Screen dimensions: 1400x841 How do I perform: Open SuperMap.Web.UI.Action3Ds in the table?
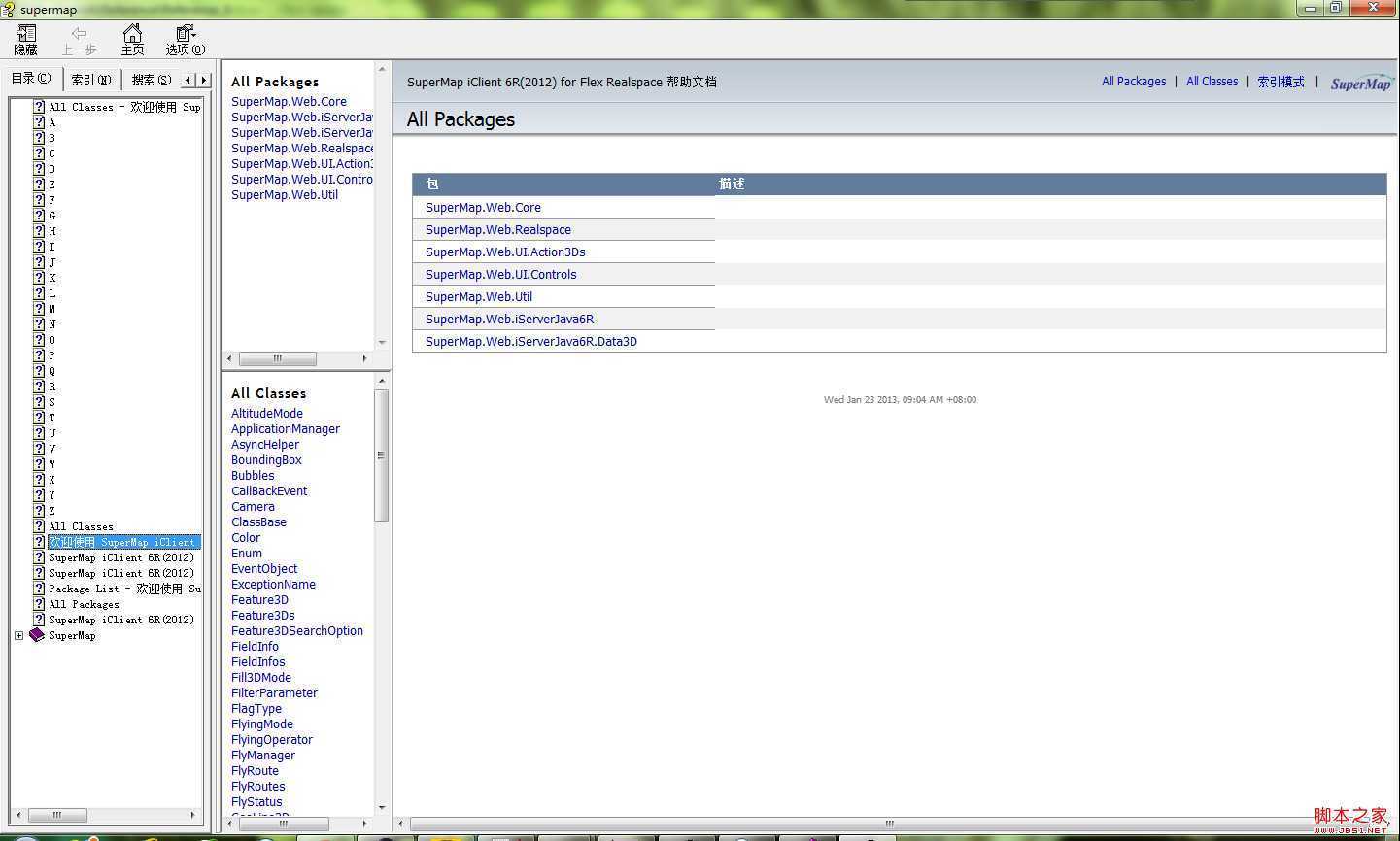pyautogui.click(x=505, y=252)
